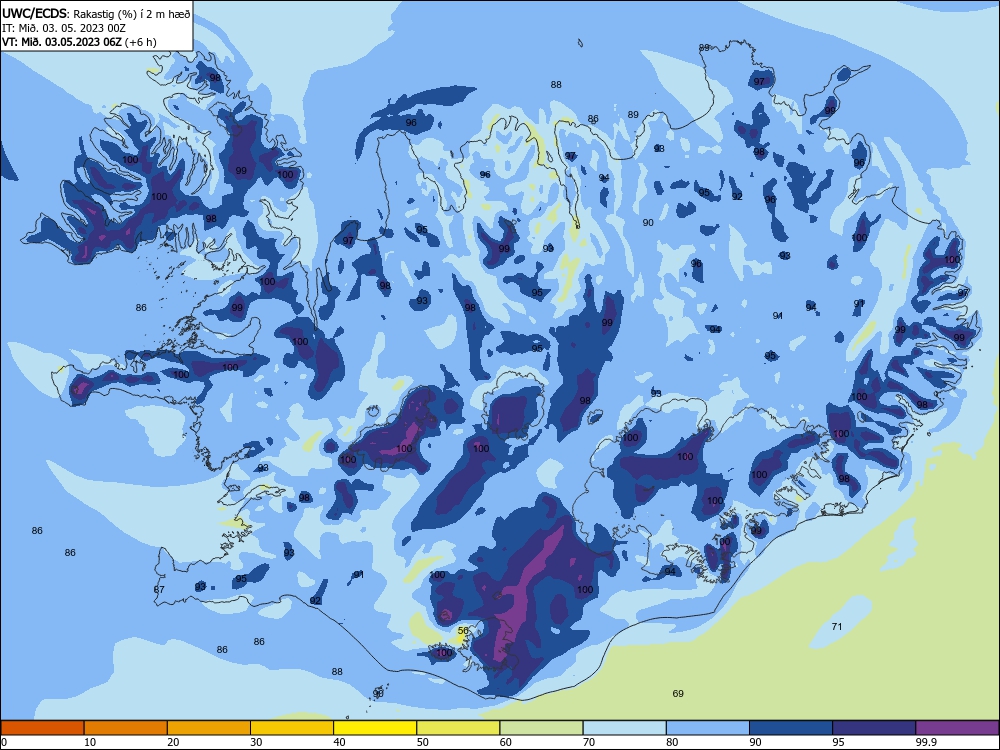Click the 30–40 golden legend swatch
Image resolution: width=1000 pixels, height=750 pixels.
292,728
